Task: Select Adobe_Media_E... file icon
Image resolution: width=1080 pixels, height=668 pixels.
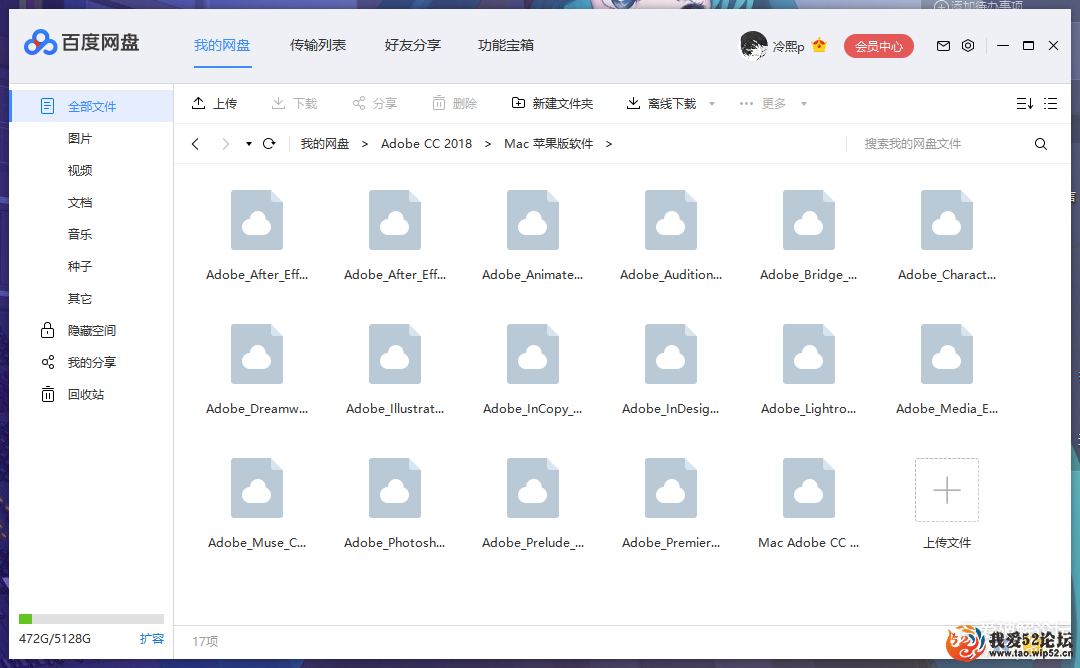Action: point(947,354)
